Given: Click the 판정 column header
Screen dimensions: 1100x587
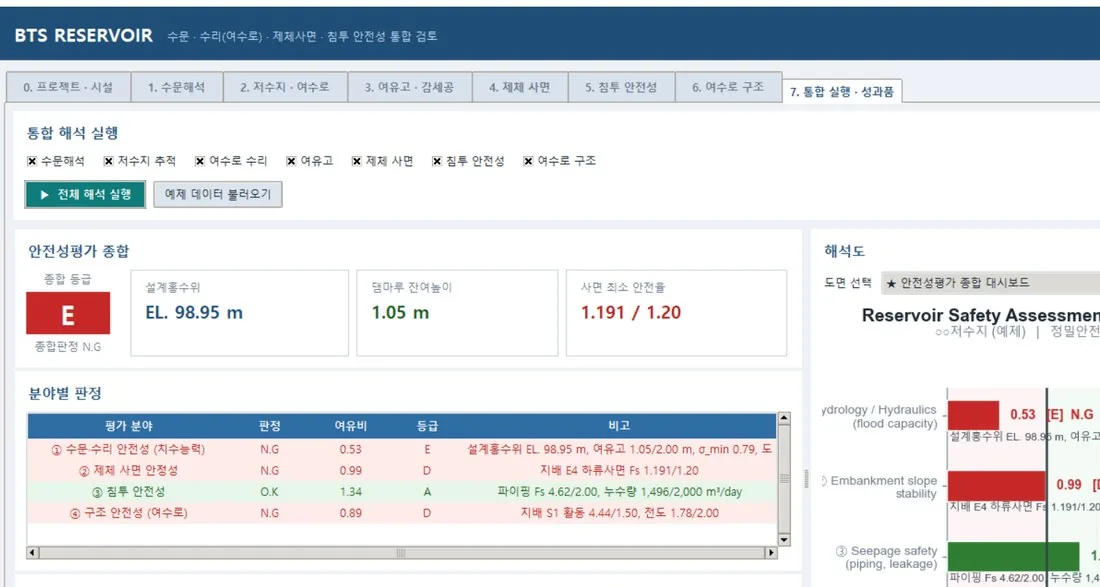Looking at the screenshot, I should click(269, 426).
